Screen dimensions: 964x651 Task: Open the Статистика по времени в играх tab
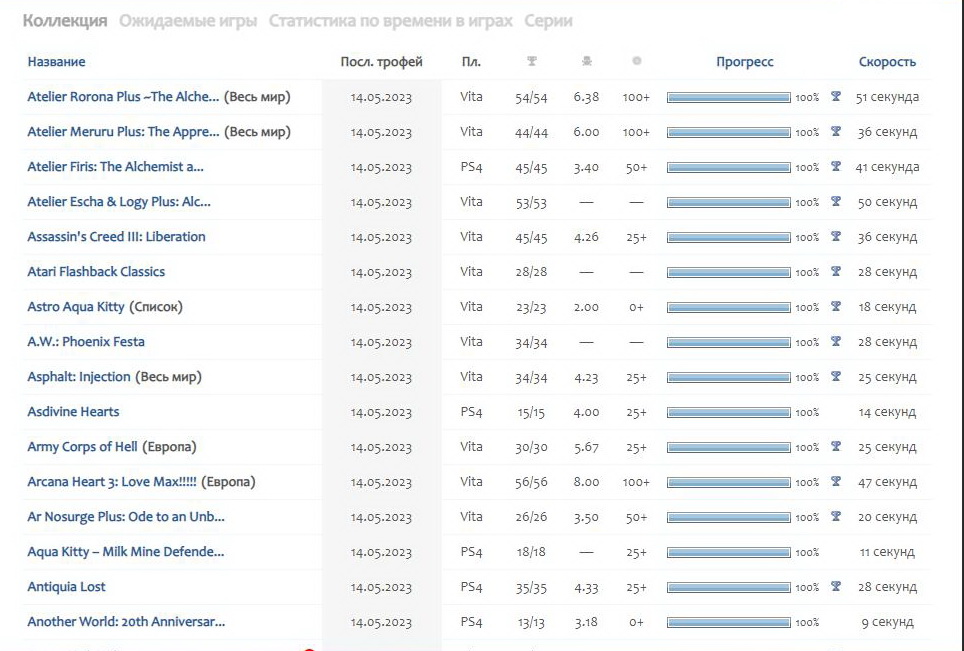(x=390, y=21)
